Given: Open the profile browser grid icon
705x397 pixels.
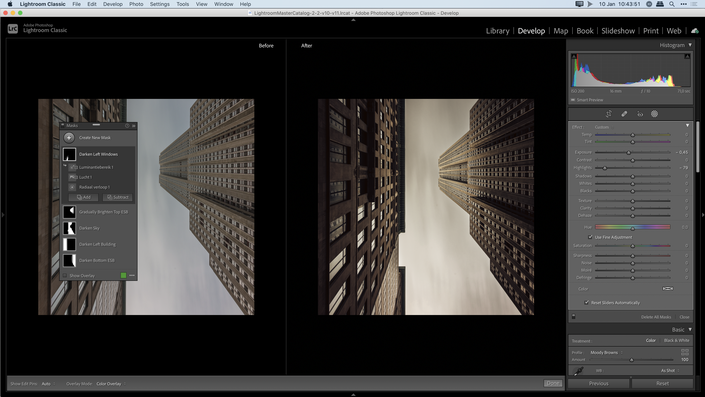Looking at the screenshot, I should click(685, 352).
